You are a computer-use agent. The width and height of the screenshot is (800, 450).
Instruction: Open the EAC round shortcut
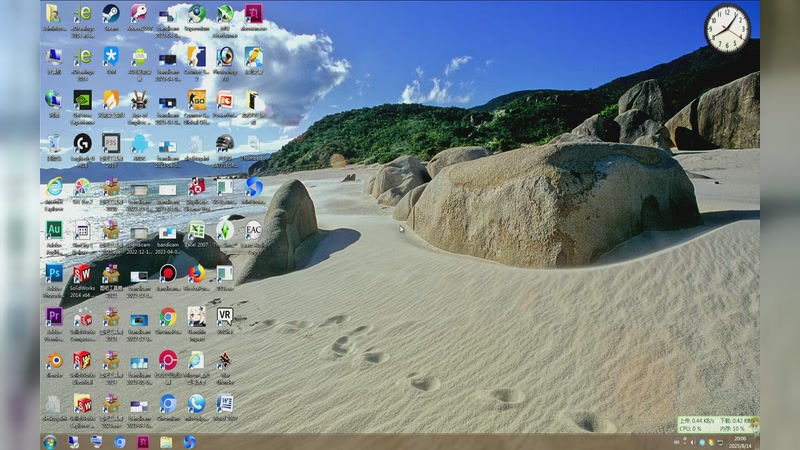coord(254,231)
